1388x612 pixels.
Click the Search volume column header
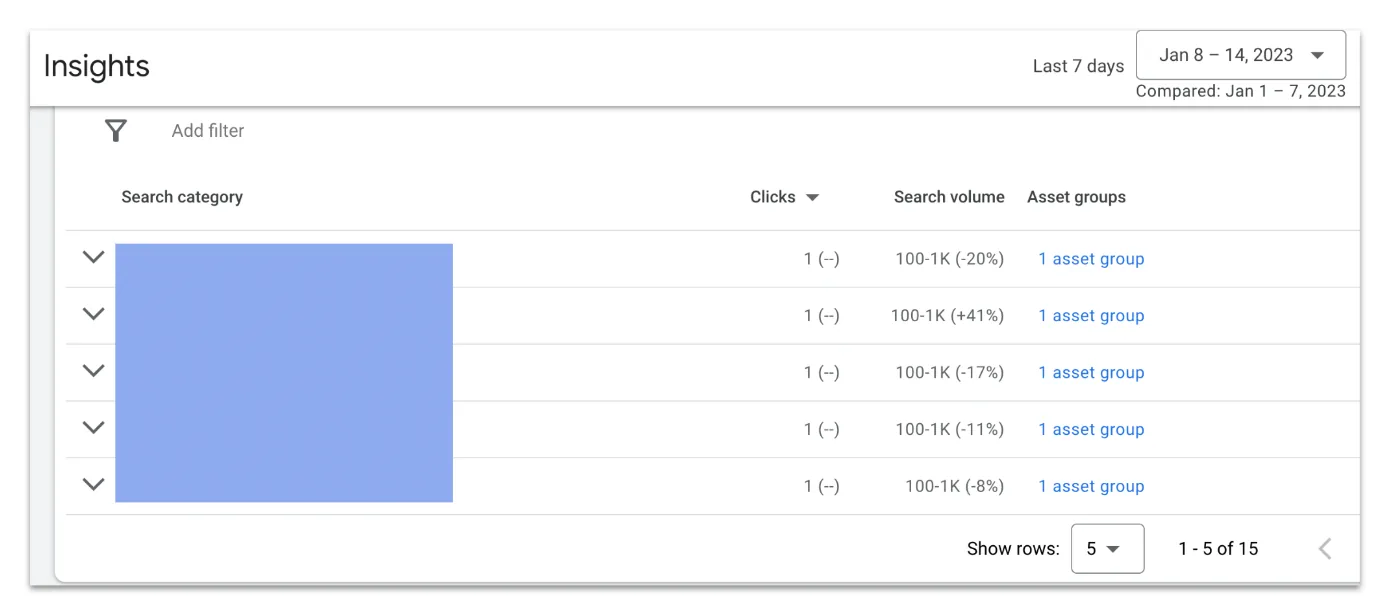(949, 197)
